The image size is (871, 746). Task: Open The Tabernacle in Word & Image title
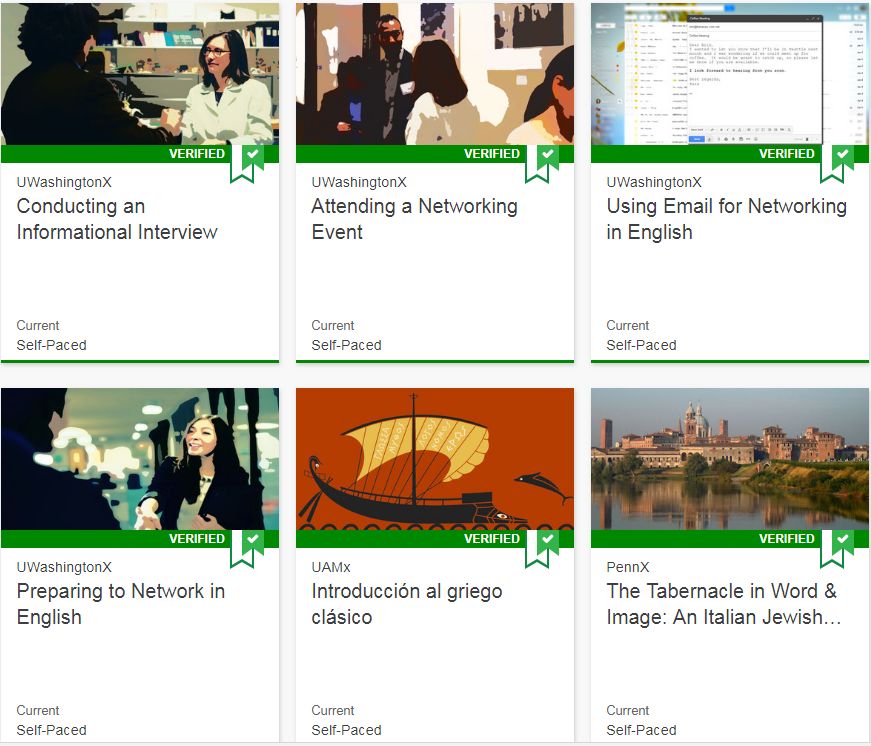(x=723, y=604)
